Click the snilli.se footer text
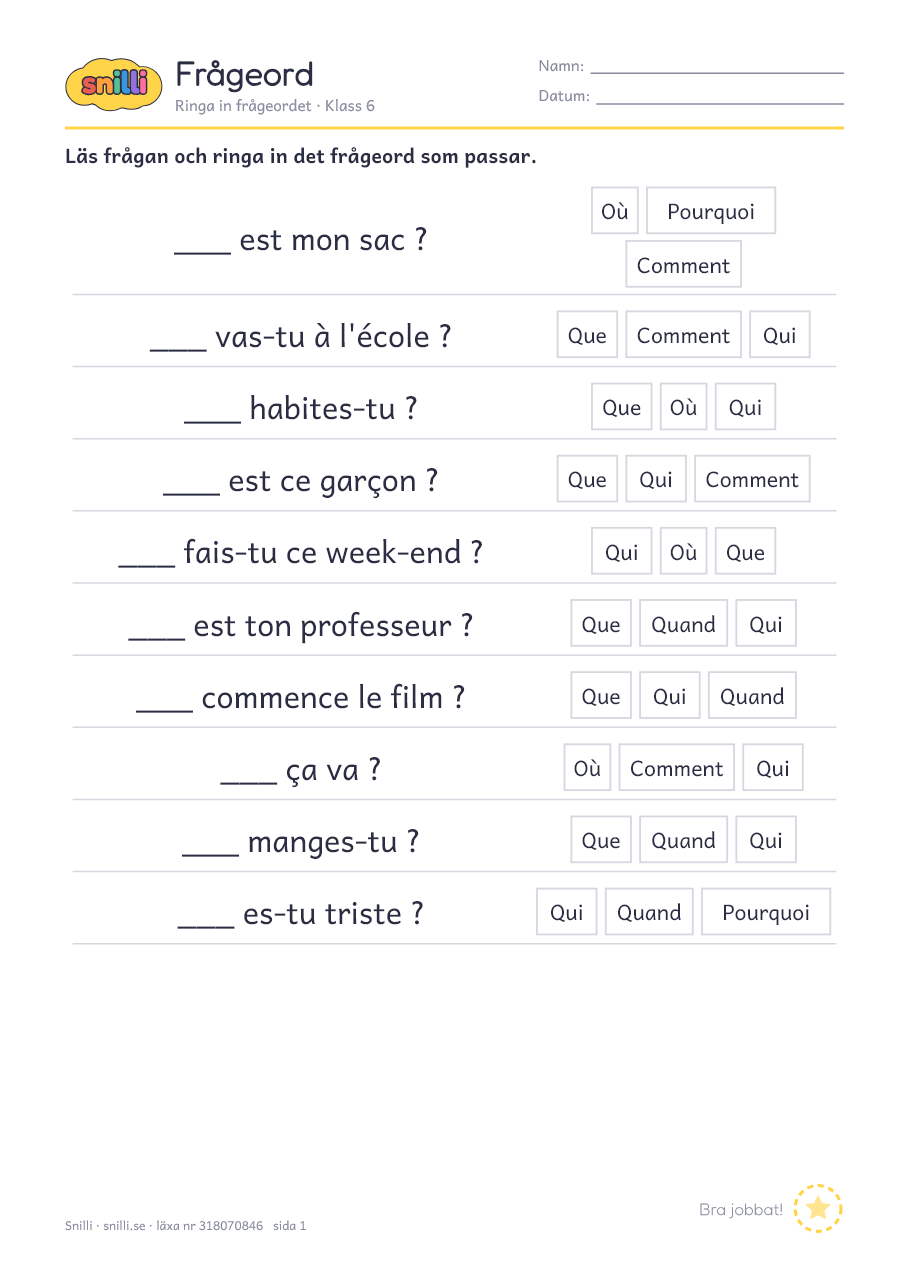 (124, 1225)
